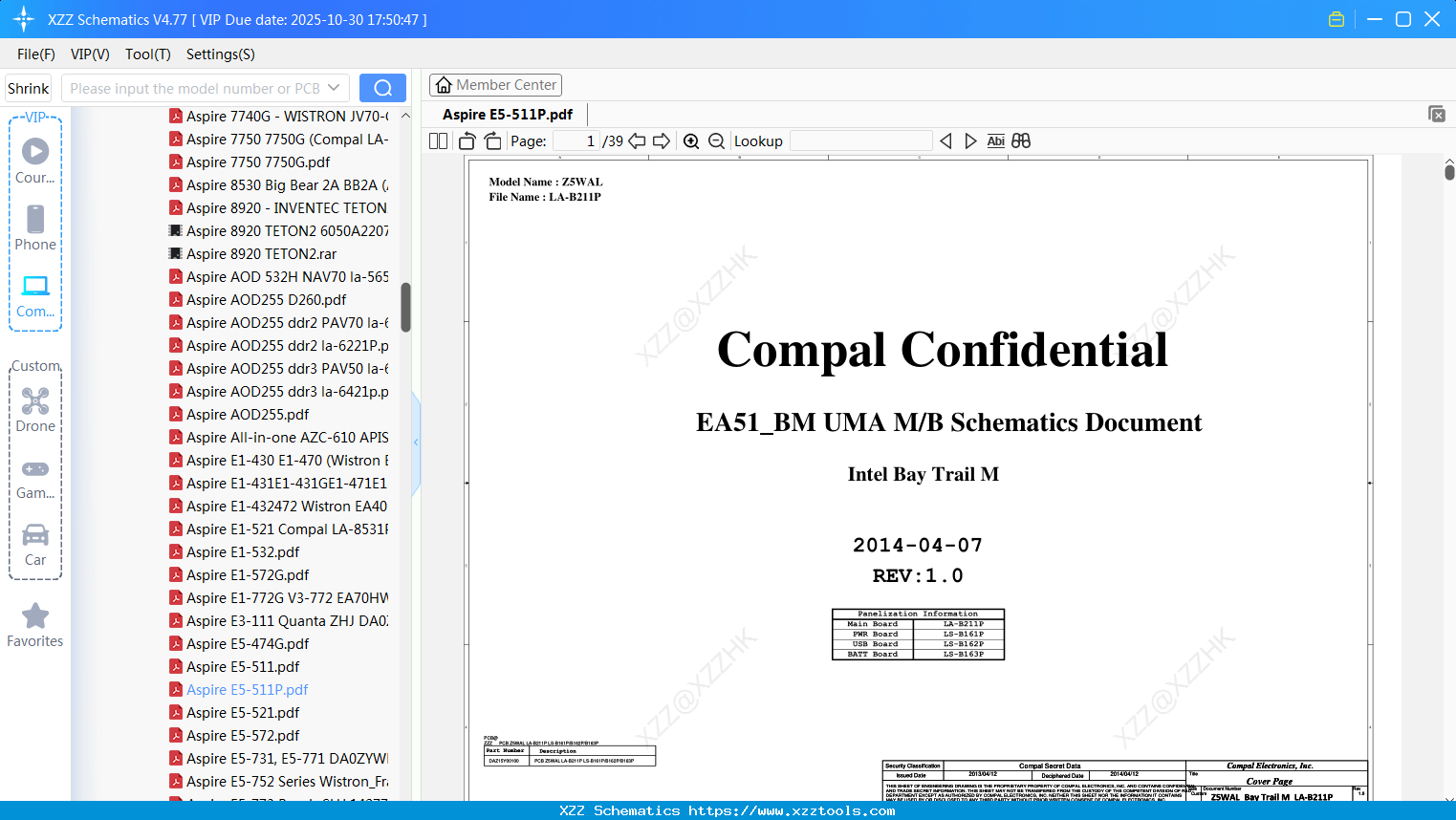Collapse the file list panel handle
1456x820 pixels.
416,442
